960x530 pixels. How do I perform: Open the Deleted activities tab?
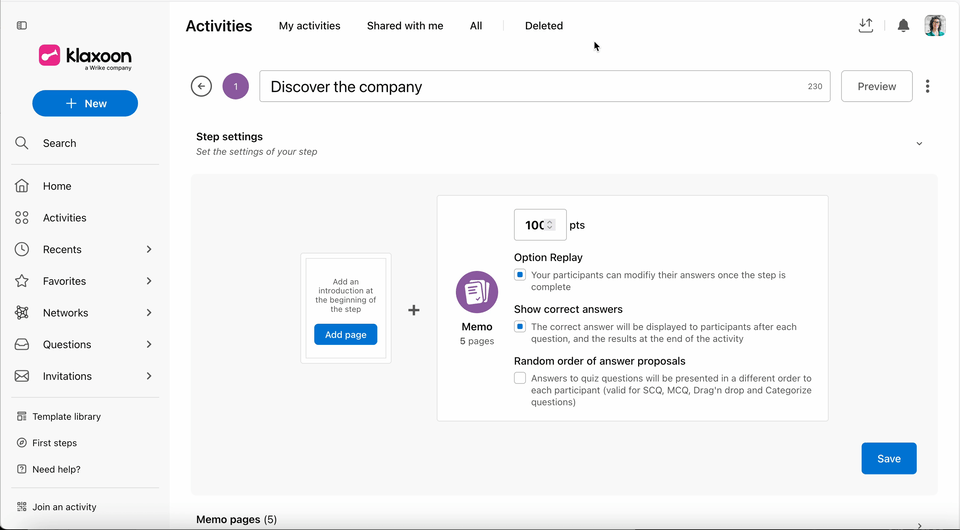[544, 26]
